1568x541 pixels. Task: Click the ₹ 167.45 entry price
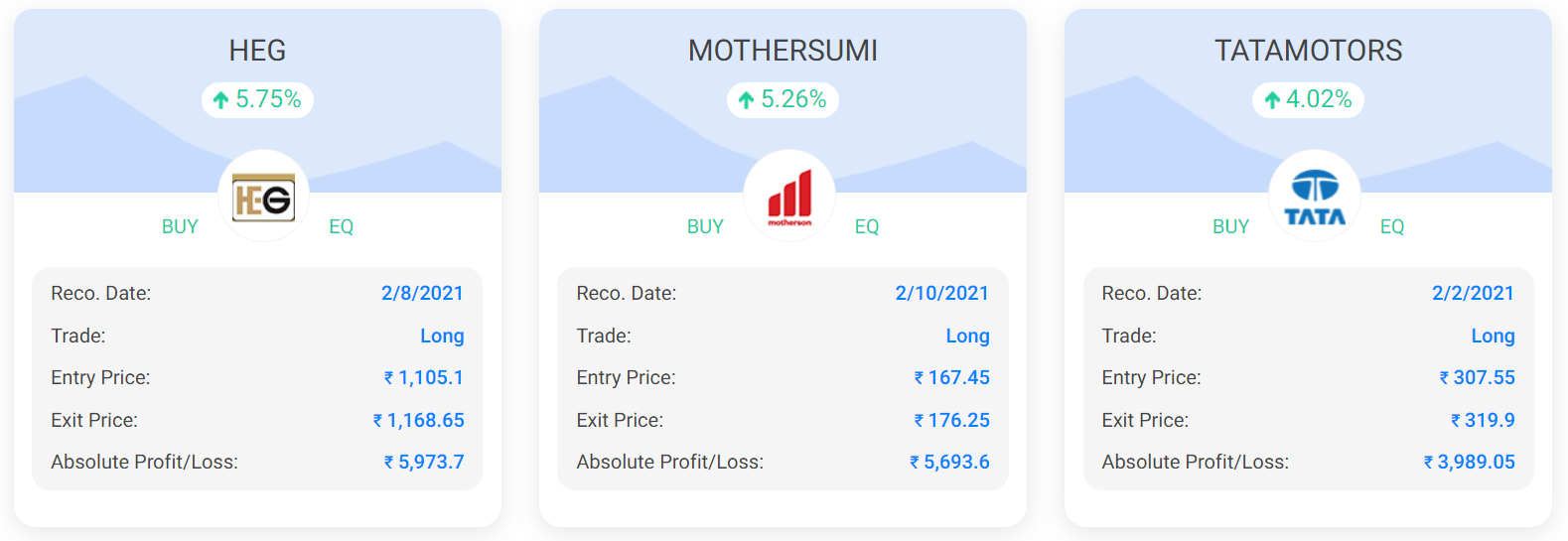pos(951,377)
